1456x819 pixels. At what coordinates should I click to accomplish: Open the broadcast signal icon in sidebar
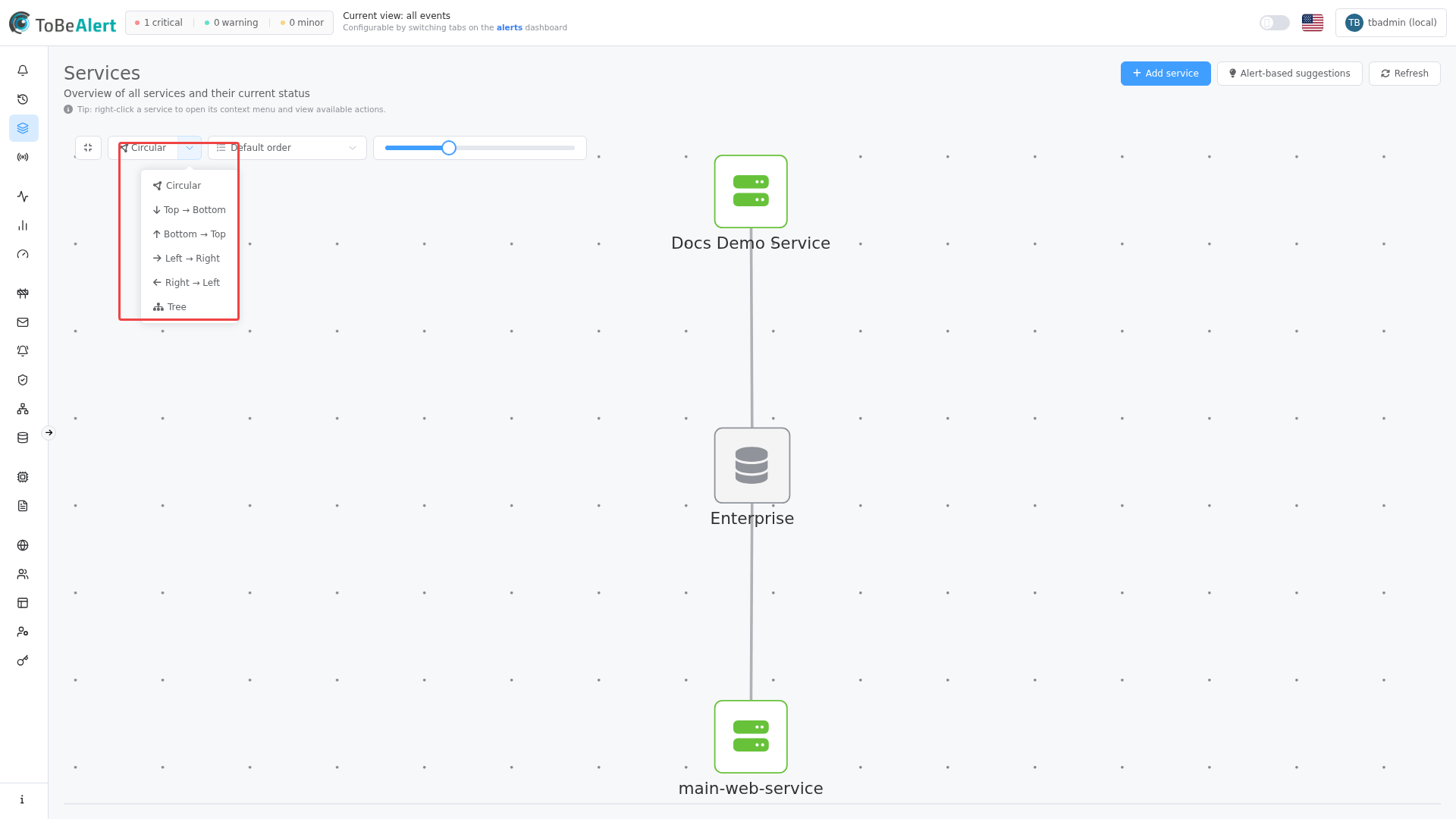point(23,157)
